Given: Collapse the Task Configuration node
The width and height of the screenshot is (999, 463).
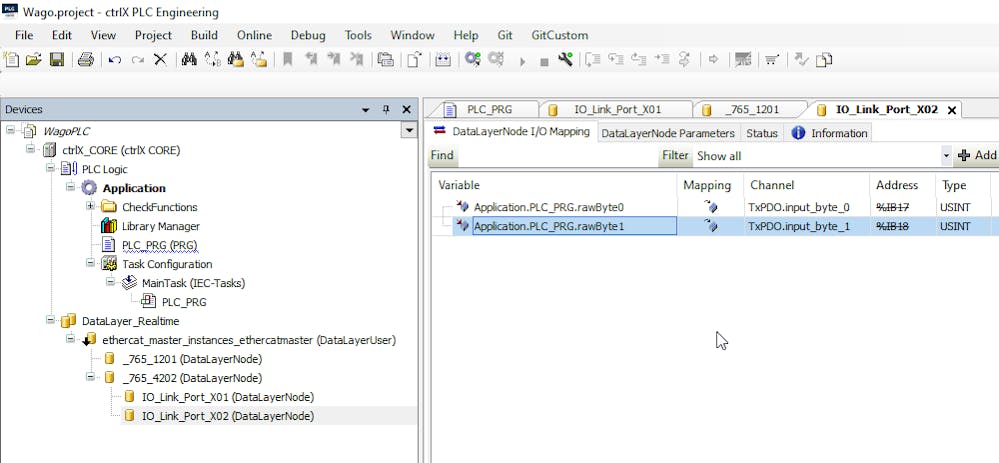Looking at the screenshot, I should click(x=90, y=263).
